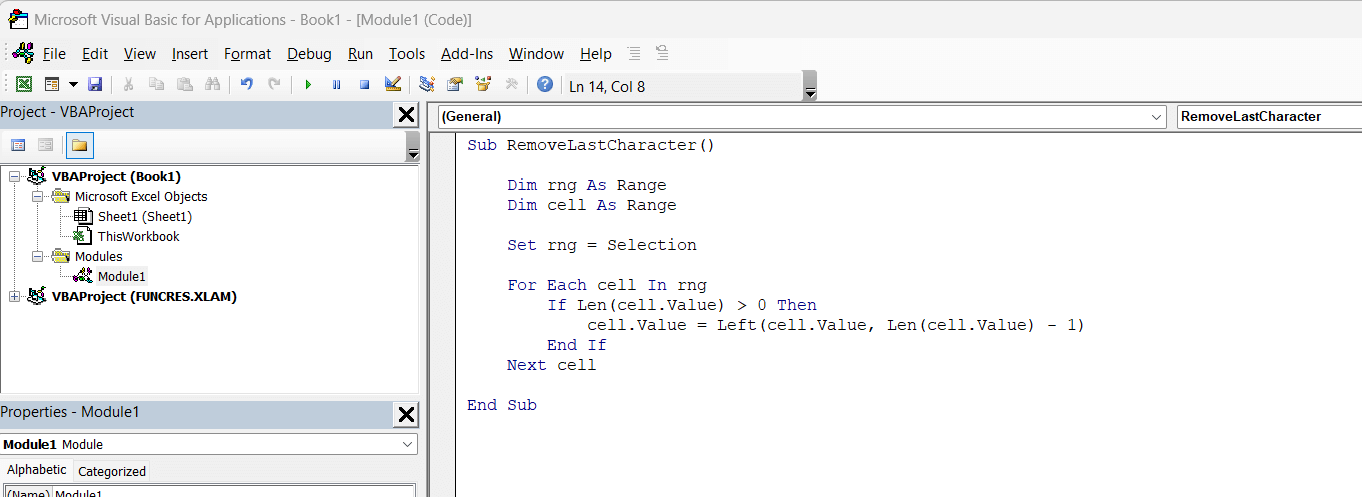Run the macro with the green play icon
The height and width of the screenshot is (497, 1362).
click(308, 85)
